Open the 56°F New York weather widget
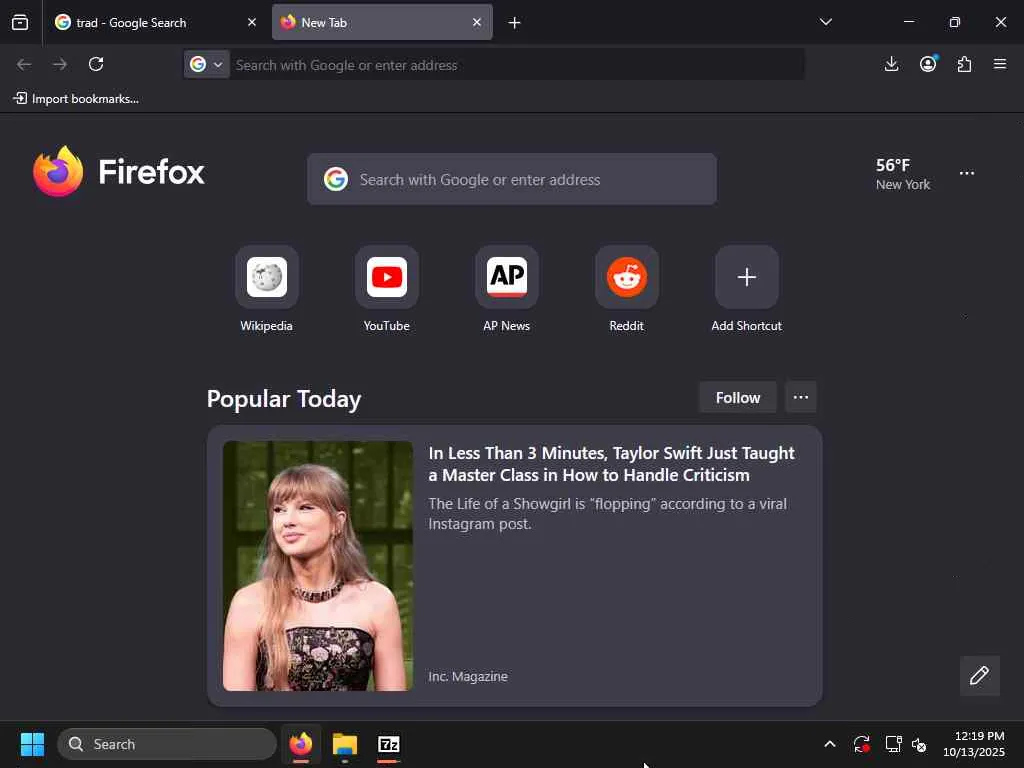The width and height of the screenshot is (1024, 768). (903, 174)
